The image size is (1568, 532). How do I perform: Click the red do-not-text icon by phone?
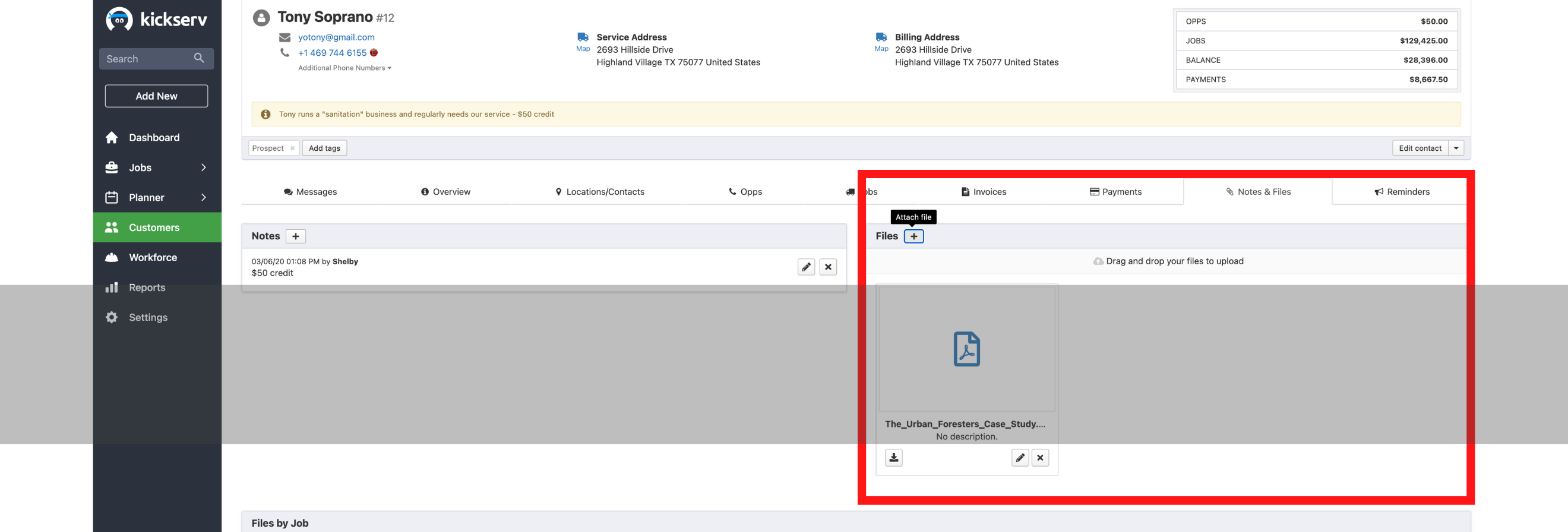pyautogui.click(x=374, y=52)
